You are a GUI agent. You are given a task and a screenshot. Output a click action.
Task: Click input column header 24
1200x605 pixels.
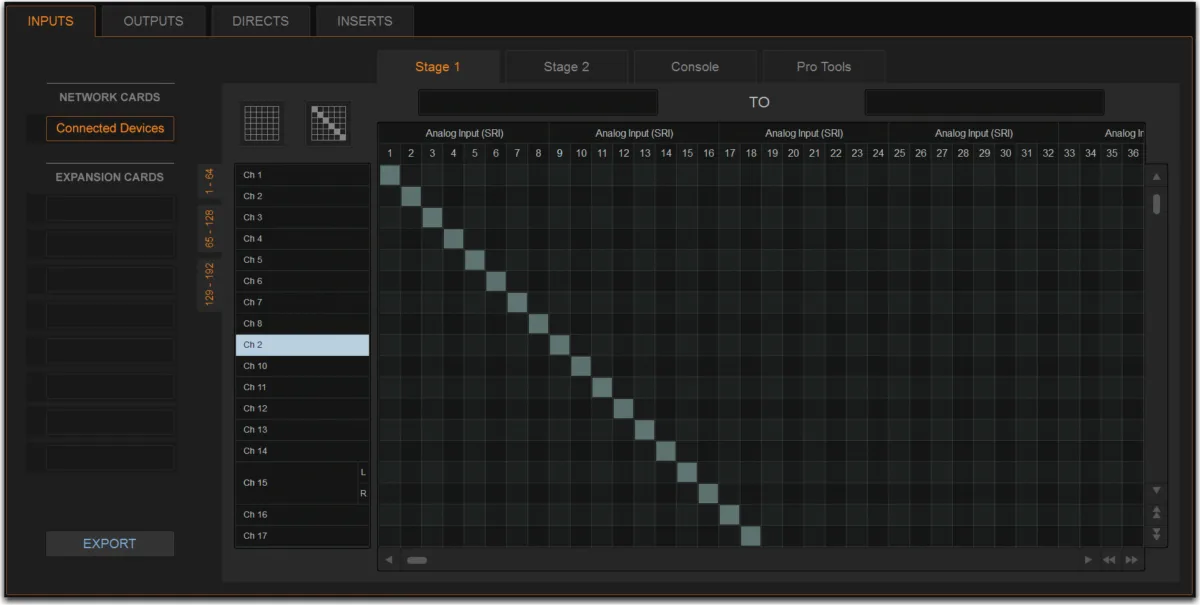pyautogui.click(x=878, y=153)
